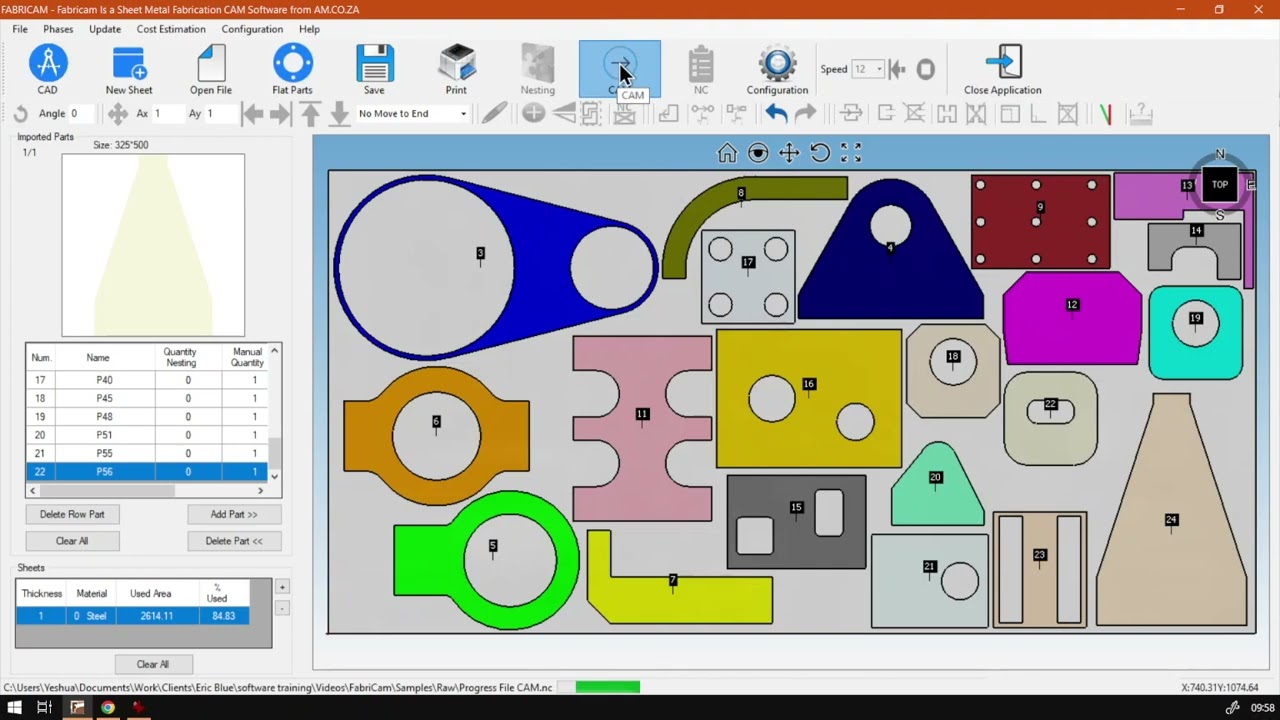Stop the simulation with the Stop button
This screenshot has height=720, width=1280.
(926, 69)
